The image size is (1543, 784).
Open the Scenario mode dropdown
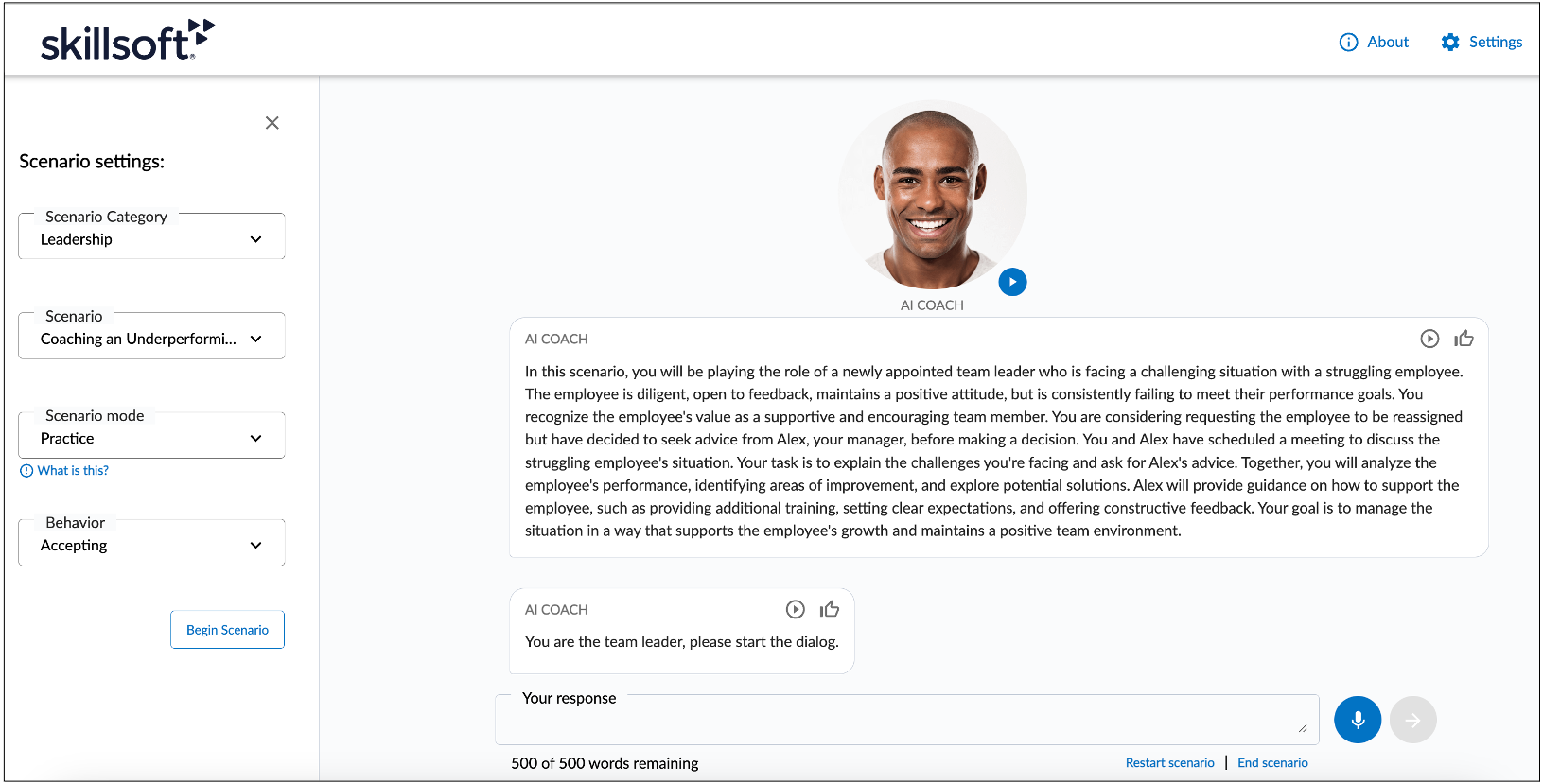[151, 435]
